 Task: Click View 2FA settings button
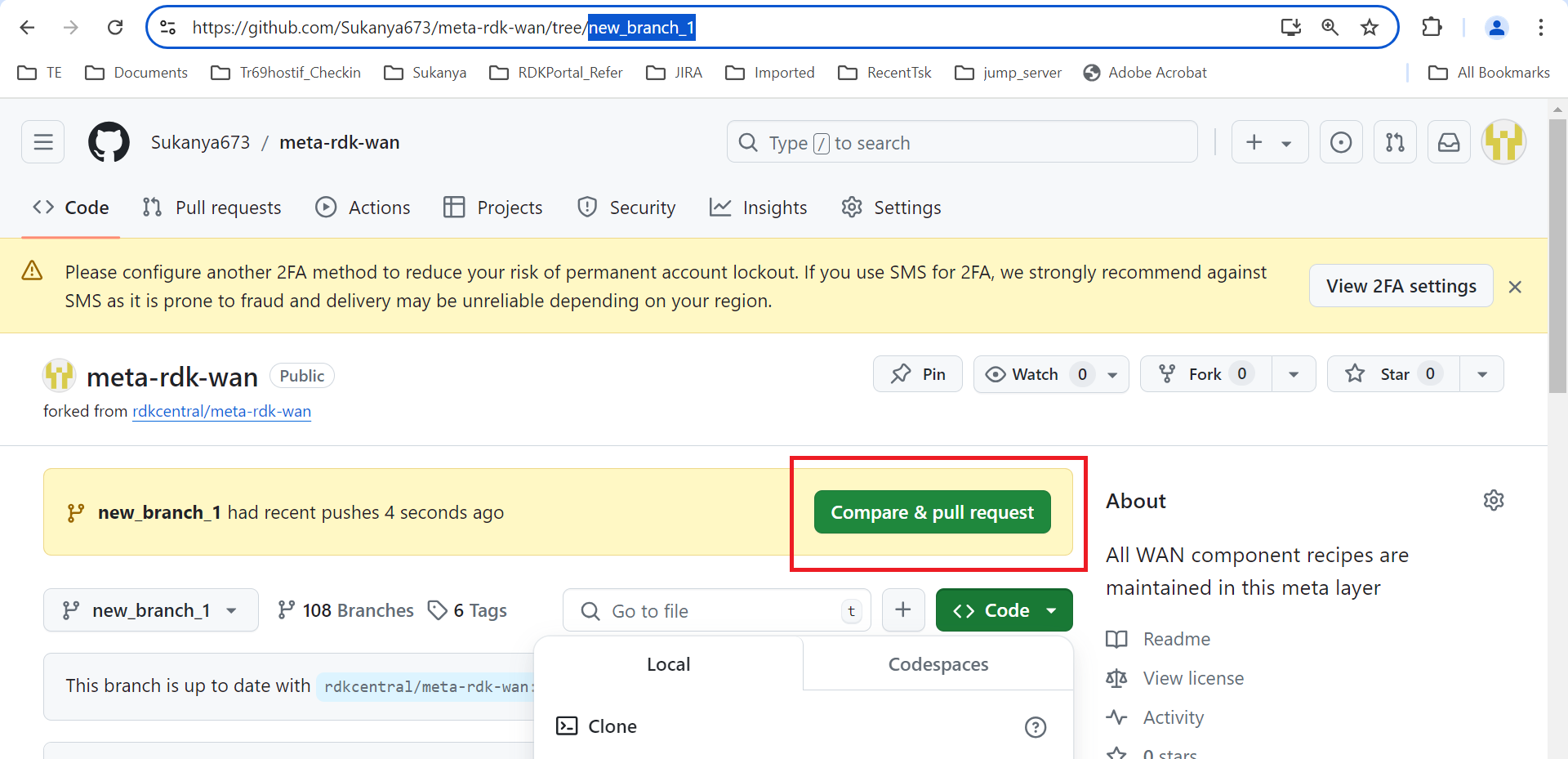point(1401,286)
